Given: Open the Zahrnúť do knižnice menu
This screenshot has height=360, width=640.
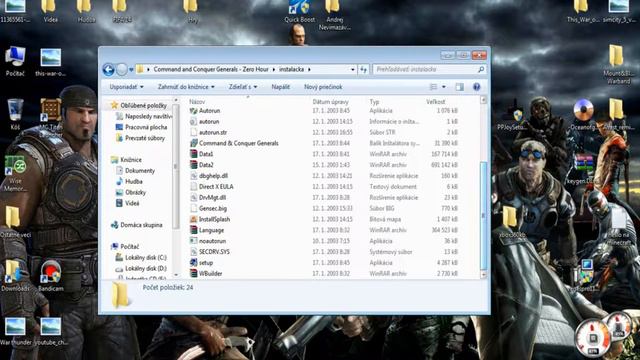Looking at the screenshot, I should [x=186, y=87].
